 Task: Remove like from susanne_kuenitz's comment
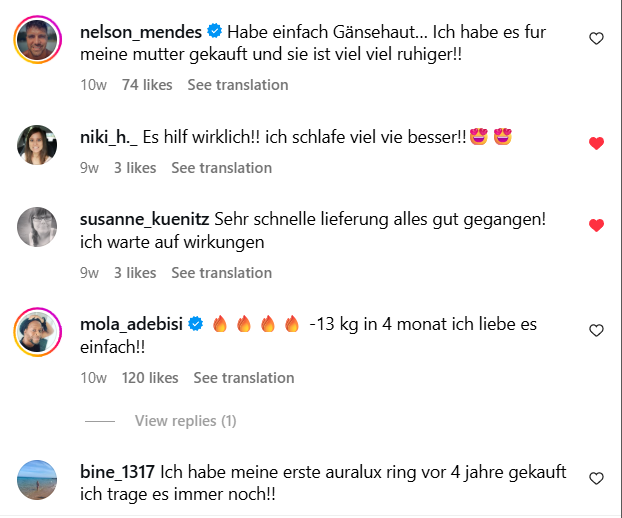pyautogui.click(x=597, y=225)
